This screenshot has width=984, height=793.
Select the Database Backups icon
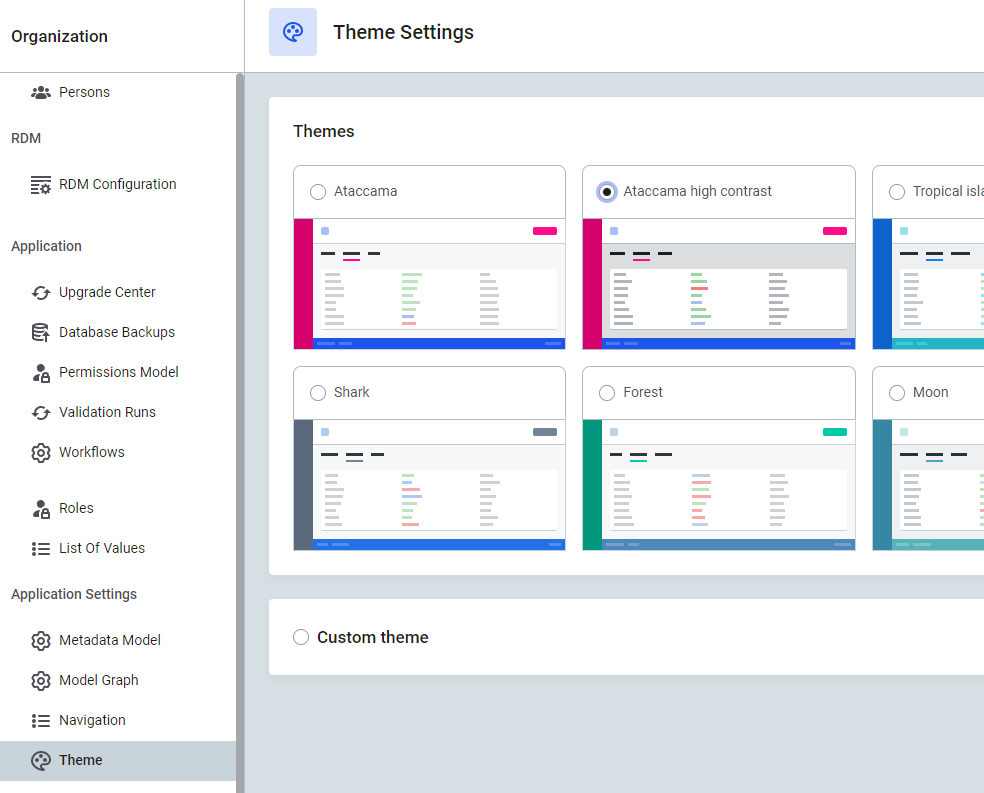[x=40, y=332]
